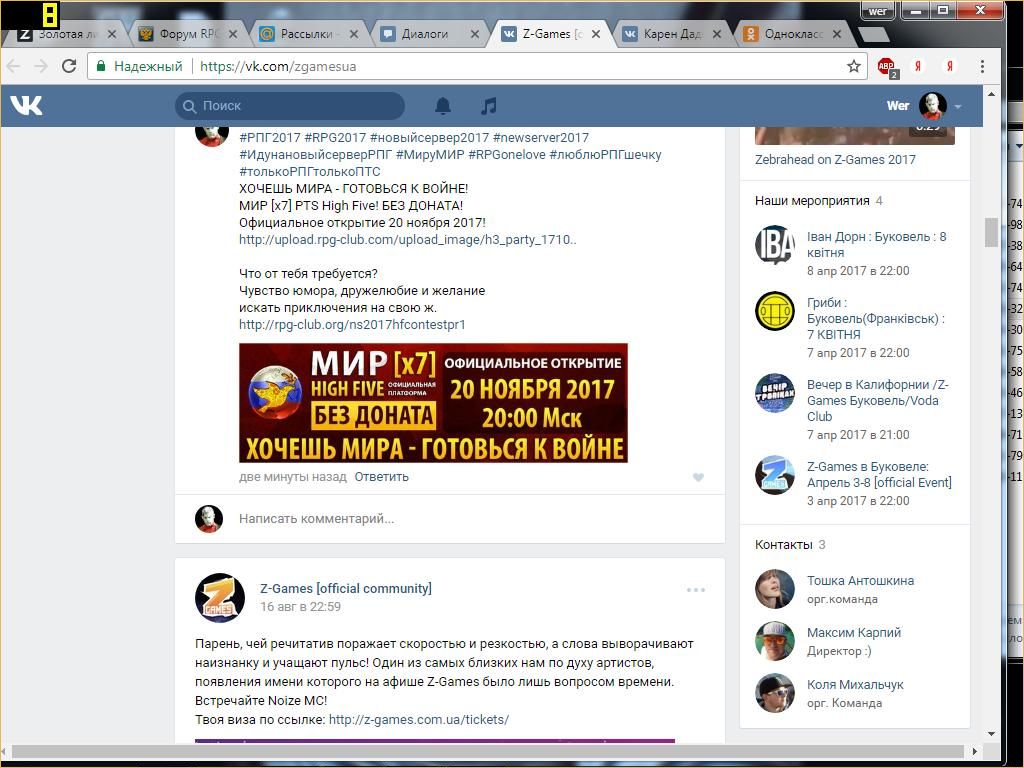Go back with the browser back arrow

tap(13, 66)
